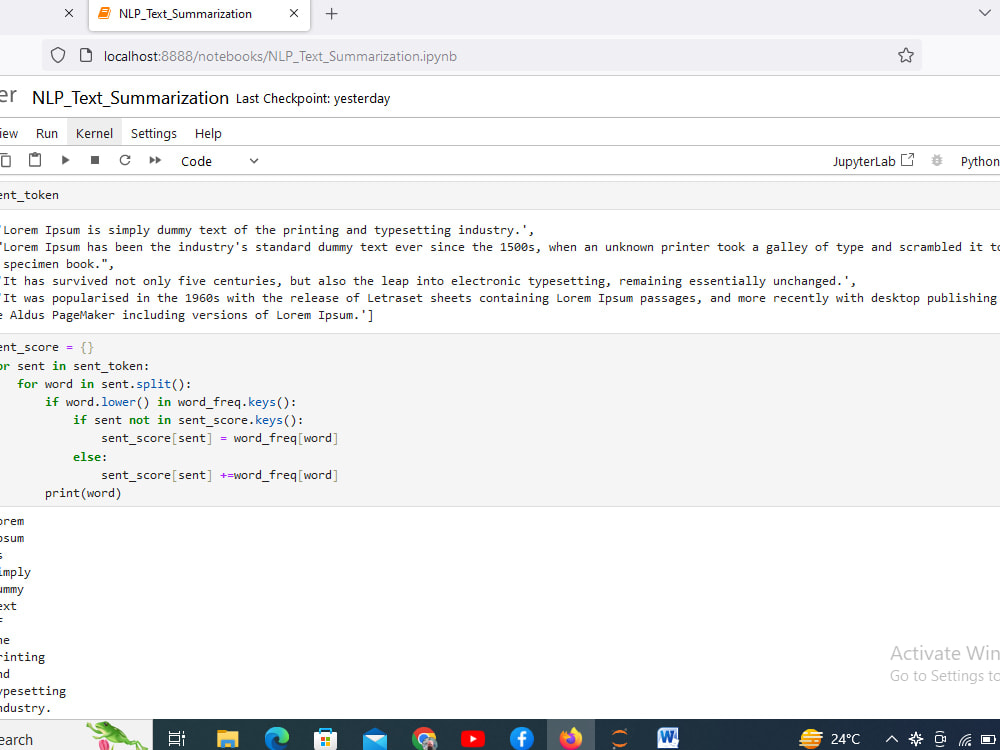Open the list-all-tabs chevron at top right
Image resolution: width=1000 pixels, height=750 pixels.
point(986,14)
